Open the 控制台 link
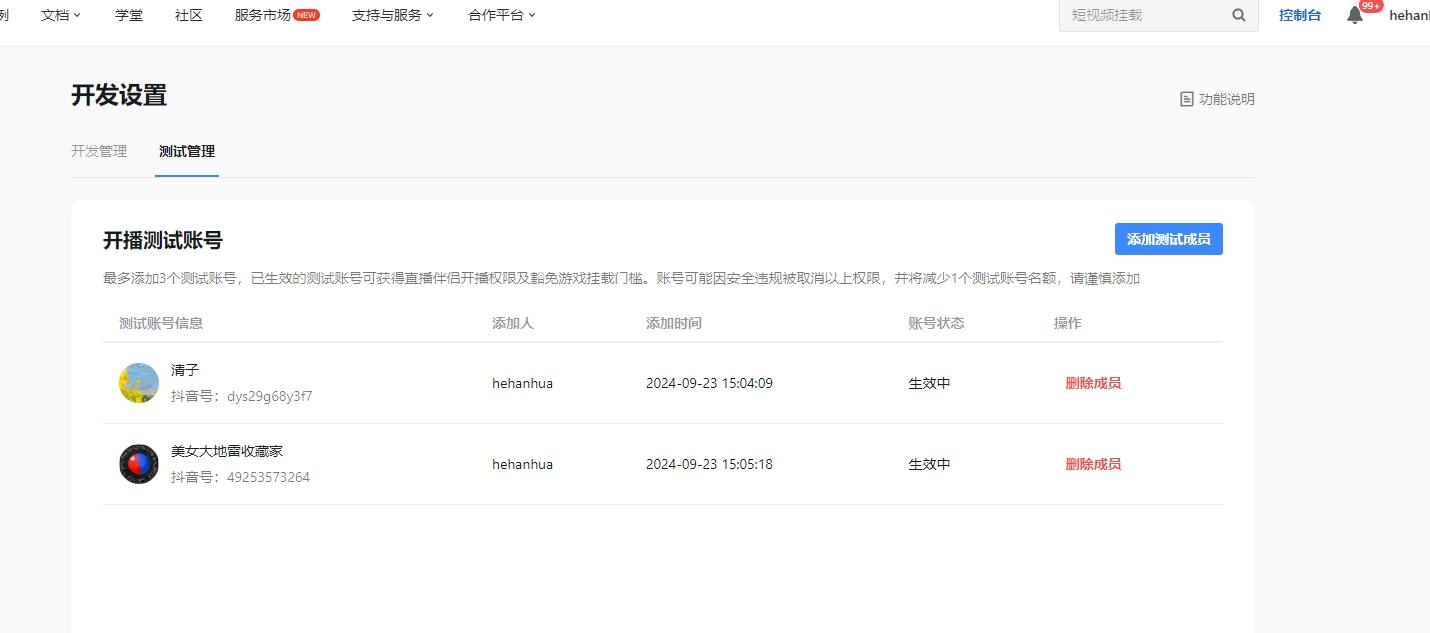 point(1300,15)
